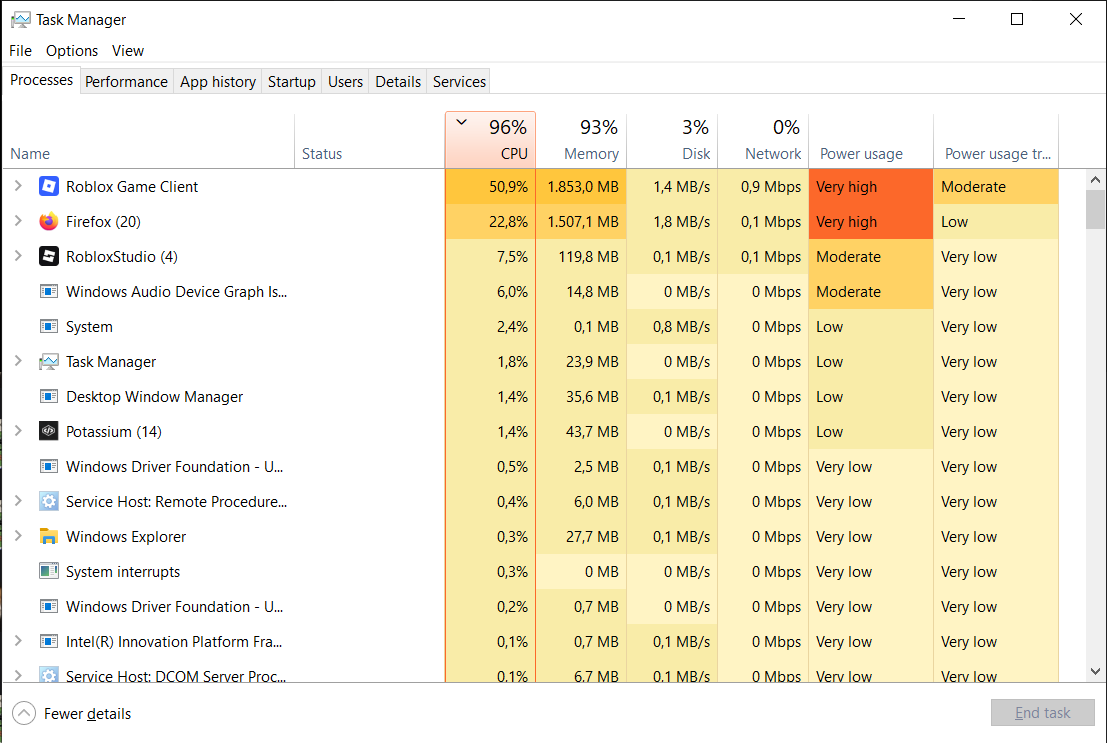Switch to the Services tab
Viewport: 1107px width, 743px height.
coord(460,82)
